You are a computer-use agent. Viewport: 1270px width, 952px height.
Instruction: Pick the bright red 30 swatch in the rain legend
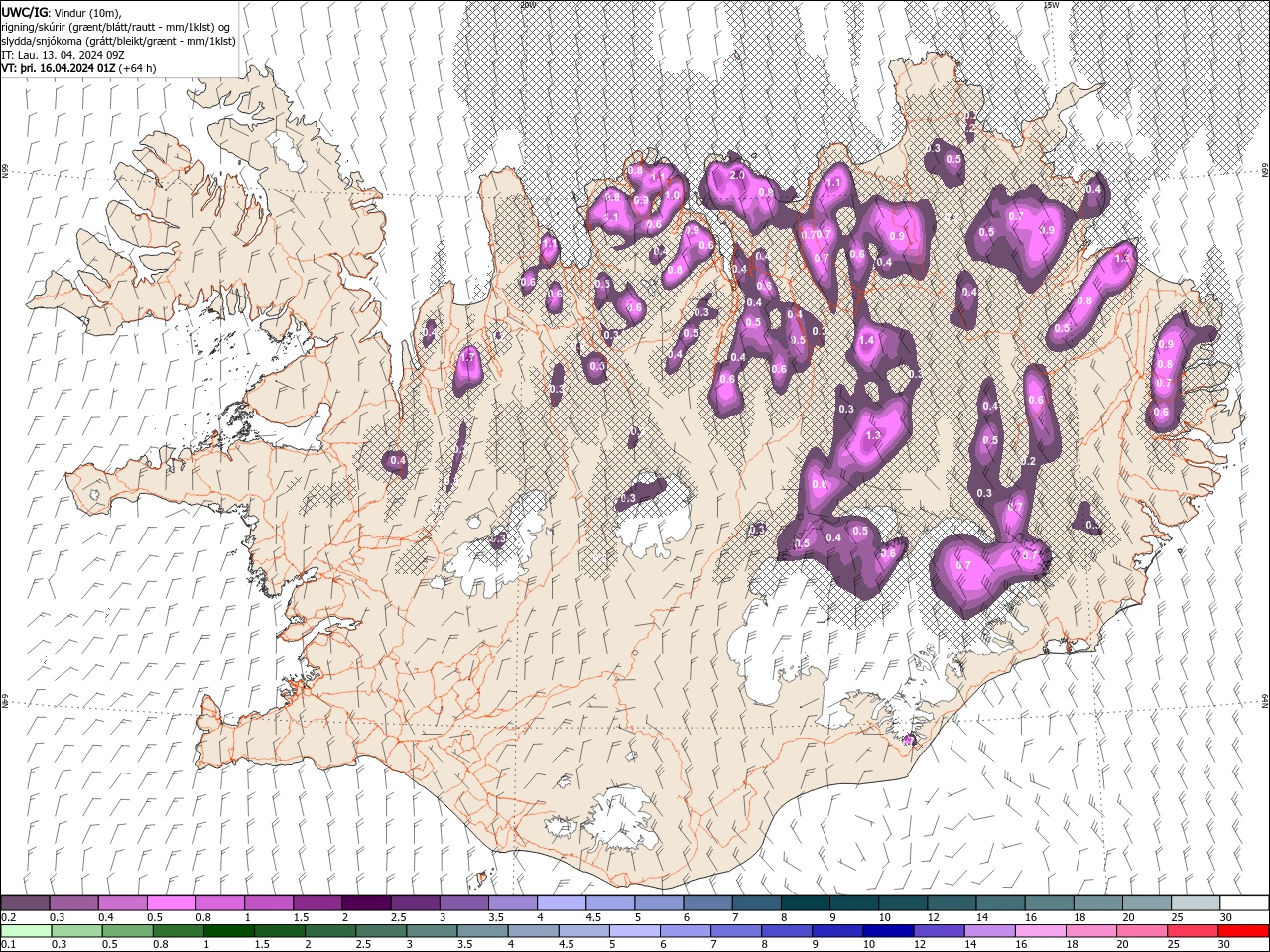point(1243,931)
